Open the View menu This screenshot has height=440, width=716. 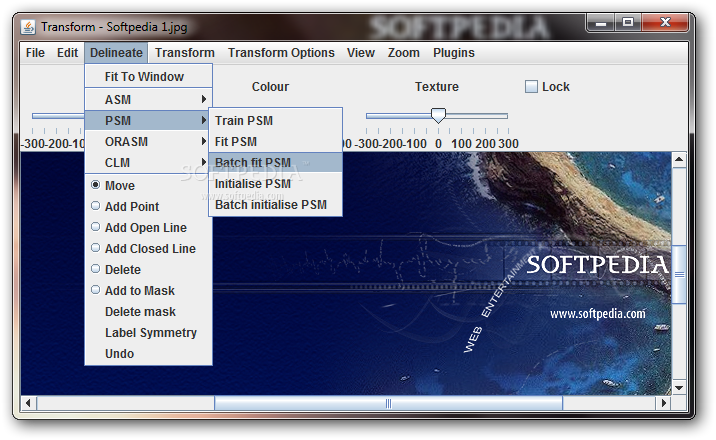pos(361,53)
